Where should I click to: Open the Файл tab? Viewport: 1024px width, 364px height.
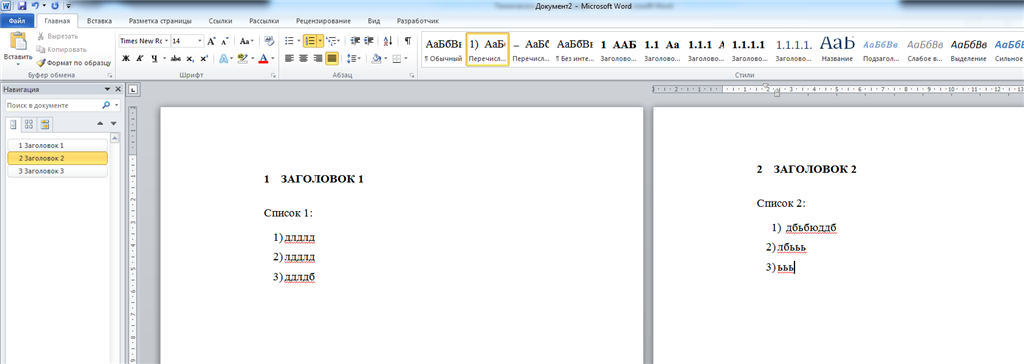pos(17,21)
